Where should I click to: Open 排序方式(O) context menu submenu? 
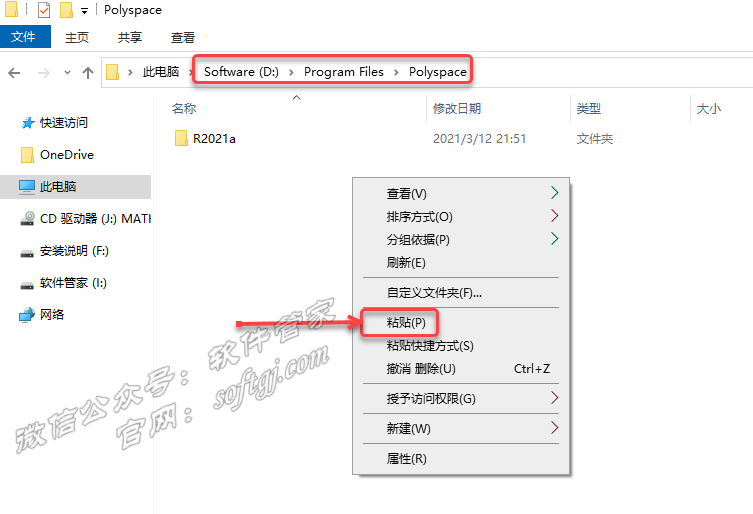[x=461, y=217]
